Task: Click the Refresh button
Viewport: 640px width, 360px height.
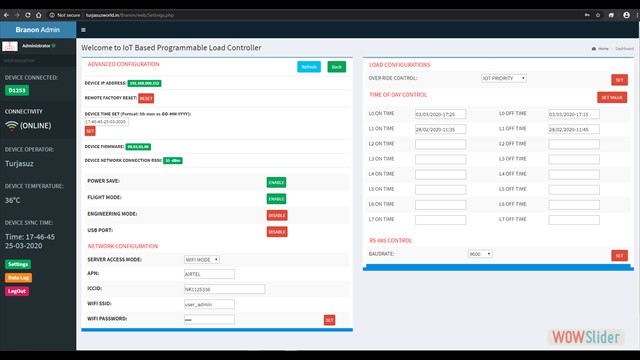Action: 309,67
